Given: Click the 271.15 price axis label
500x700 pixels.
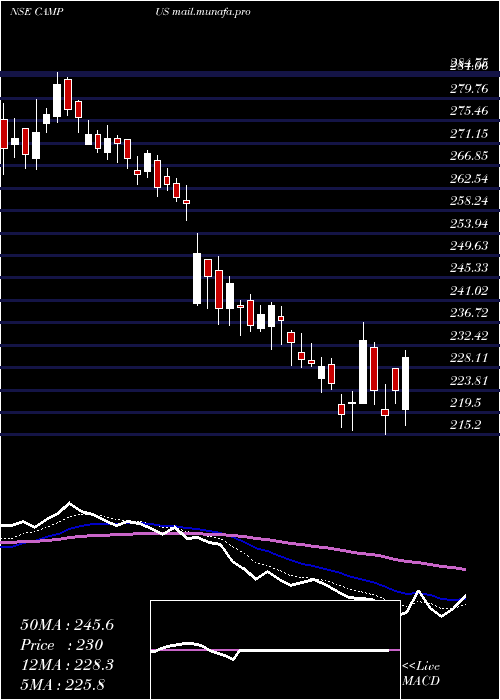Looking at the screenshot, I should pos(469,133).
